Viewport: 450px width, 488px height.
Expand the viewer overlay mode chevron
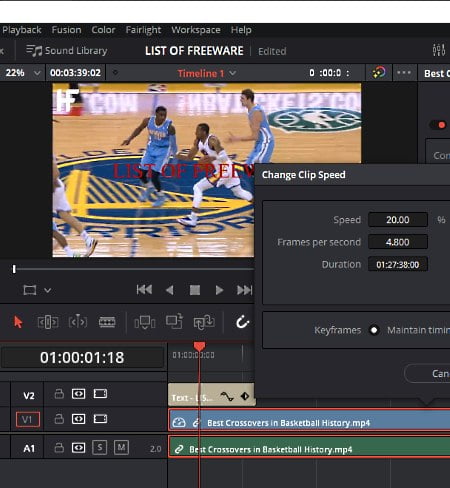click(x=48, y=290)
